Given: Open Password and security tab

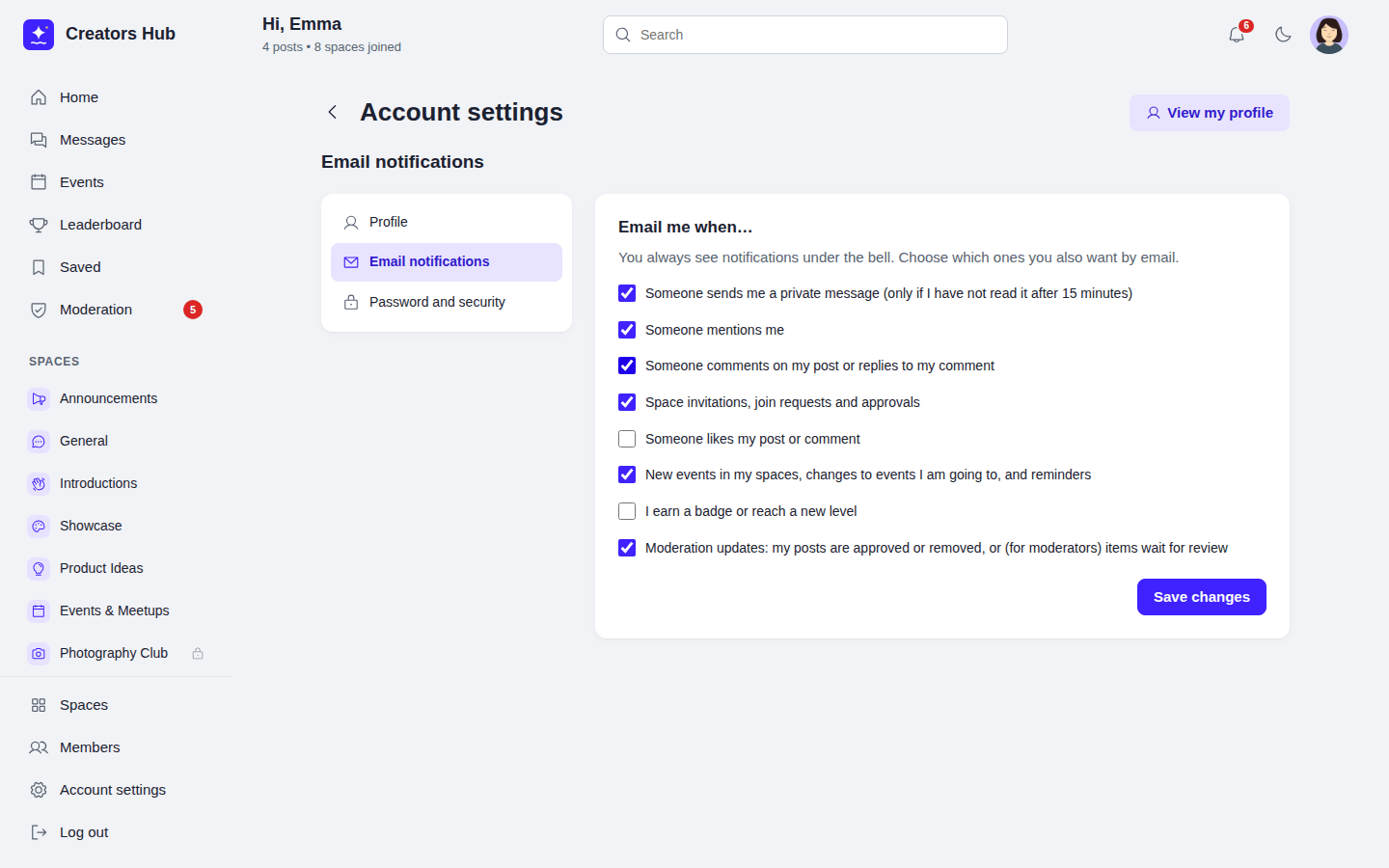Looking at the screenshot, I should click(x=447, y=302).
